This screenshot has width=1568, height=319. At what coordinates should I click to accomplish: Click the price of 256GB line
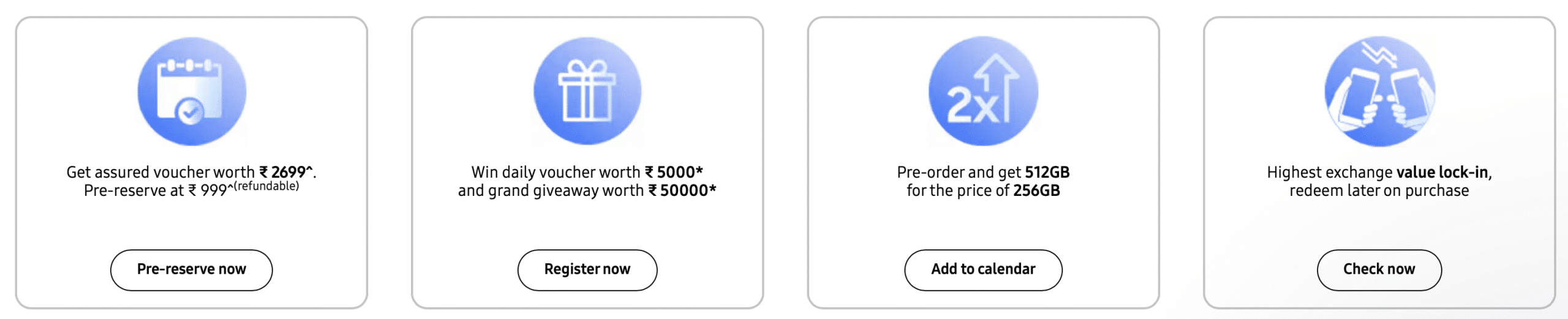coord(983,191)
